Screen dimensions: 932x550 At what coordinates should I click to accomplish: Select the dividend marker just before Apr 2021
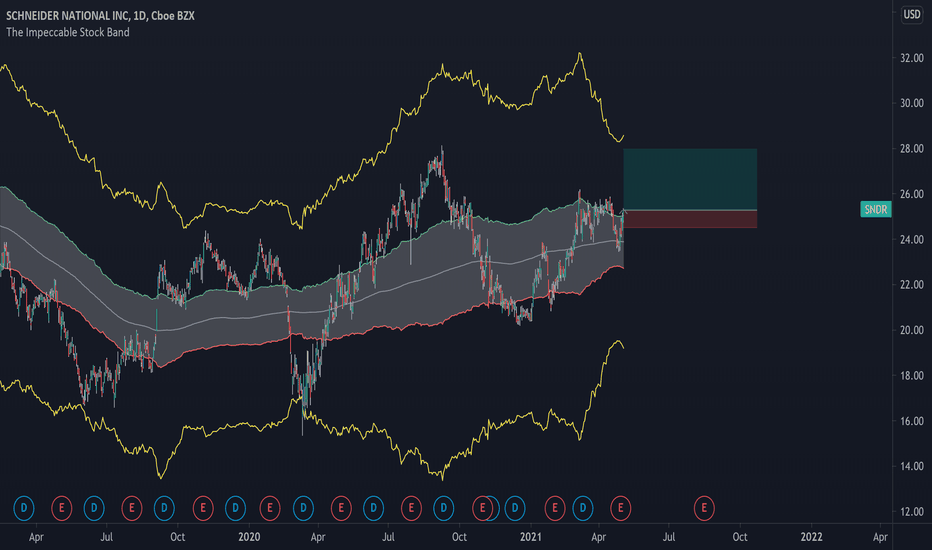(x=582, y=508)
